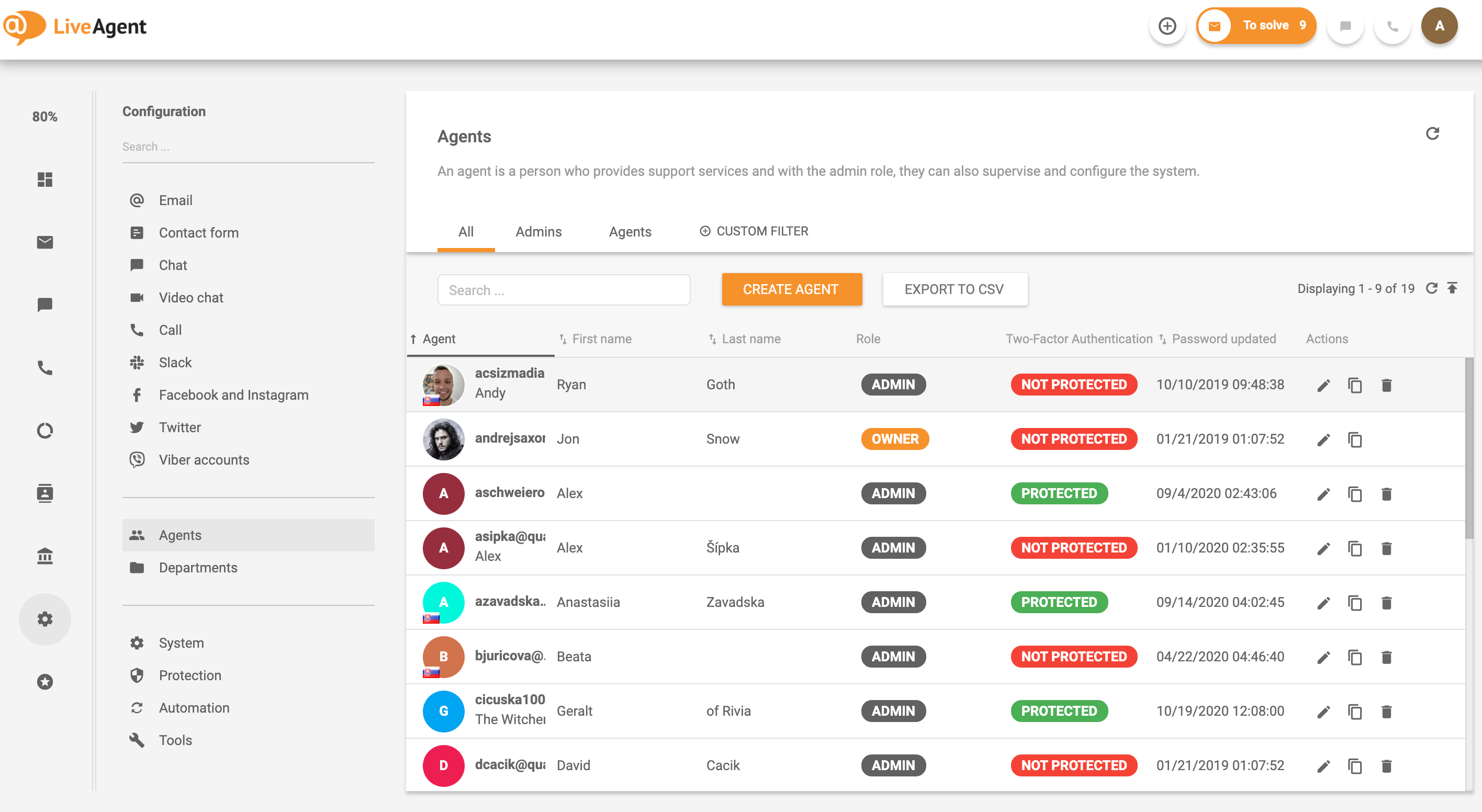
Task: Open the reports circle icon in sidebar
Action: click(45, 430)
